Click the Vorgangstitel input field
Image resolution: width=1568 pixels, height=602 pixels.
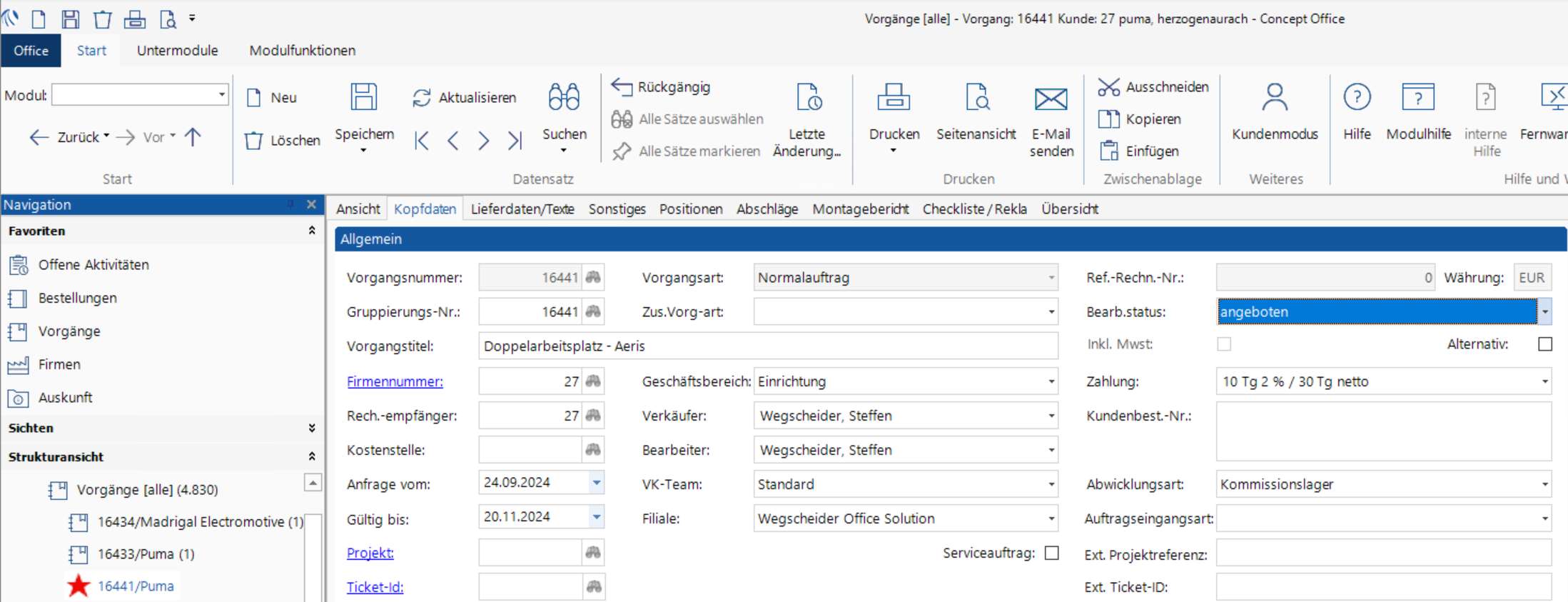[768, 346]
